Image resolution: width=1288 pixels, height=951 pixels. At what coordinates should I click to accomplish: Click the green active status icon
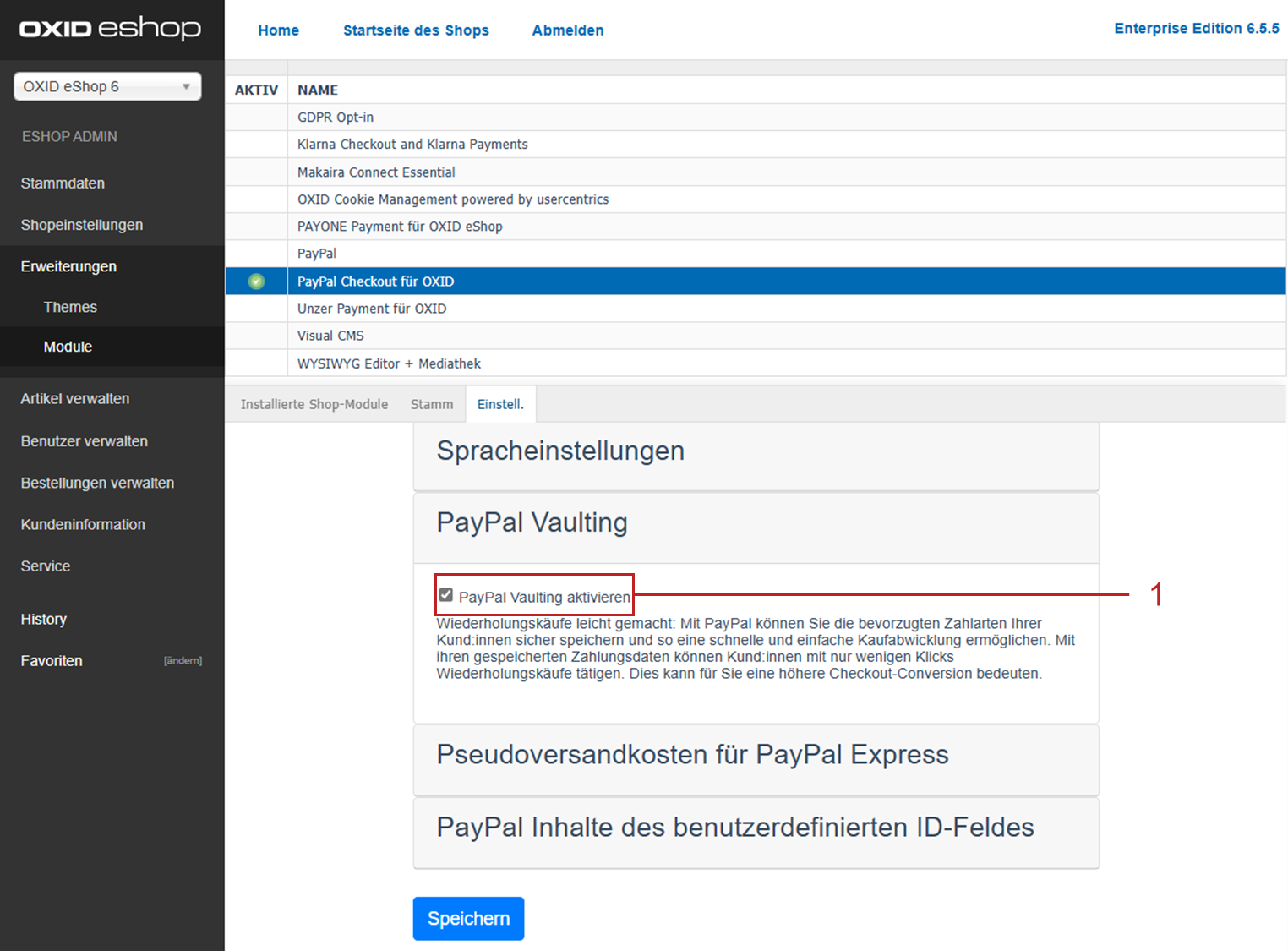[x=256, y=281]
